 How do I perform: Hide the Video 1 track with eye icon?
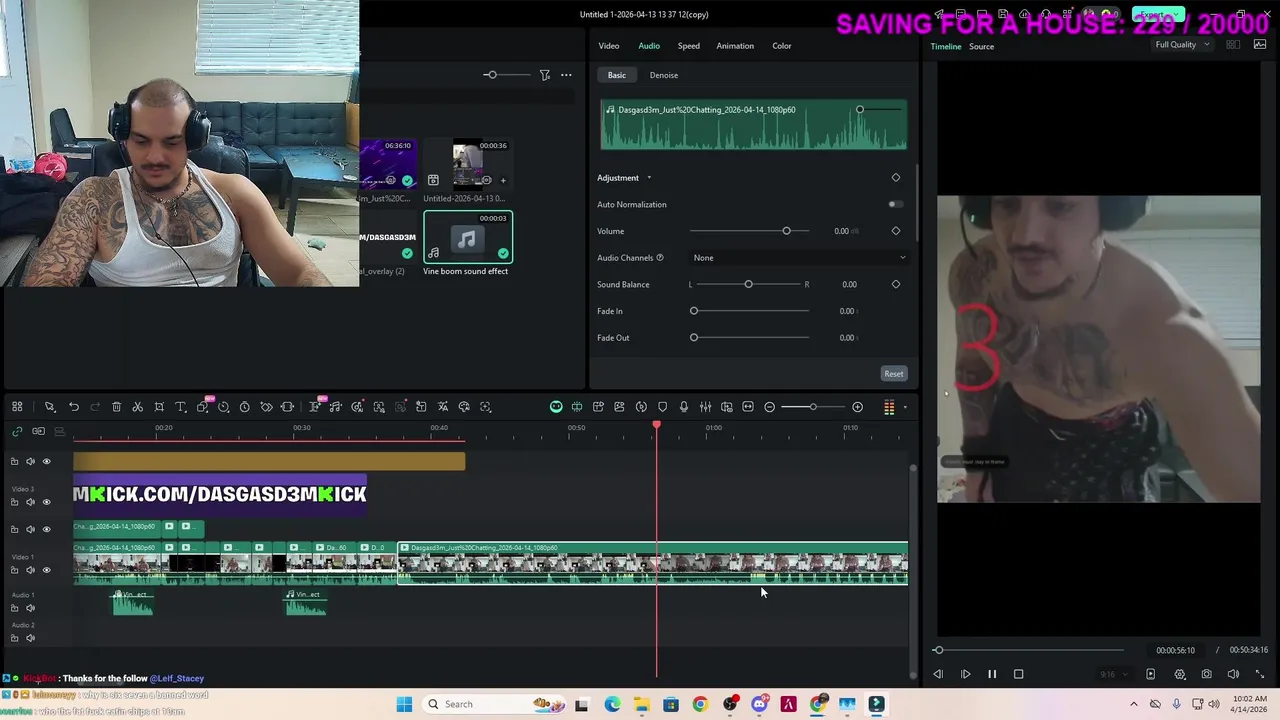click(x=46, y=570)
